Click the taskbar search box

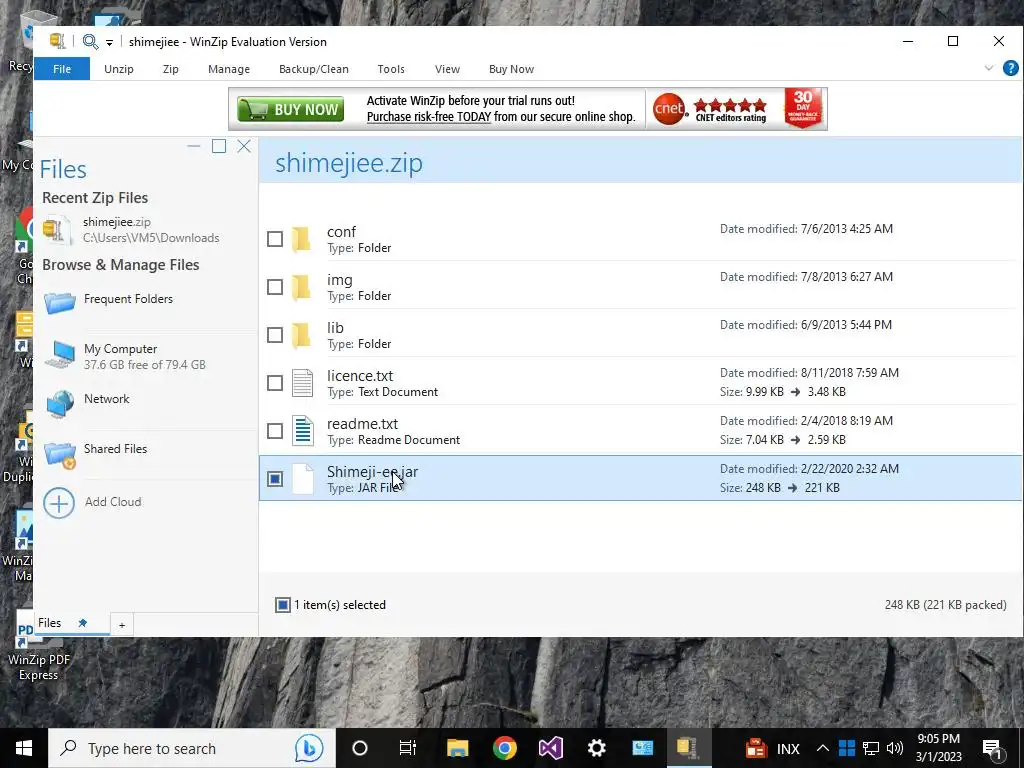(192, 748)
